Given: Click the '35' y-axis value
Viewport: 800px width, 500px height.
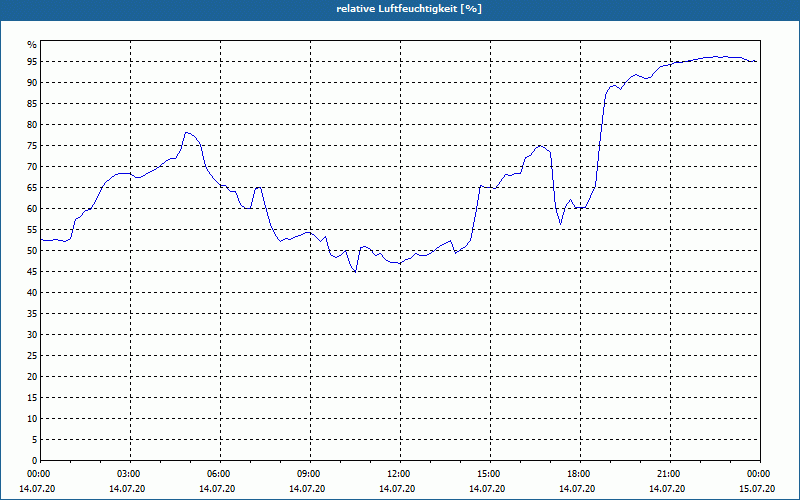Looking at the screenshot, I should coord(32,314).
